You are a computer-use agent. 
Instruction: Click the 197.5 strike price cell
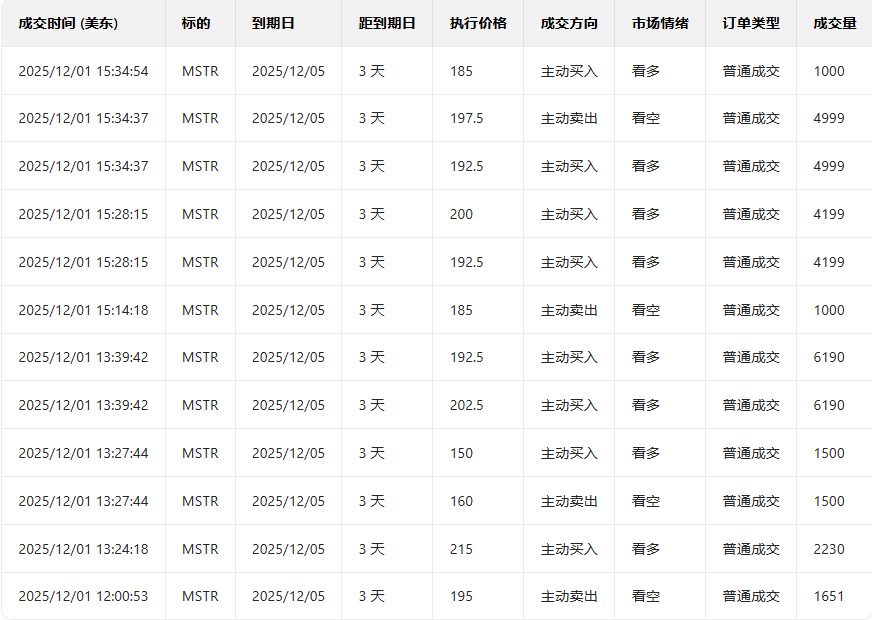point(466,118)
